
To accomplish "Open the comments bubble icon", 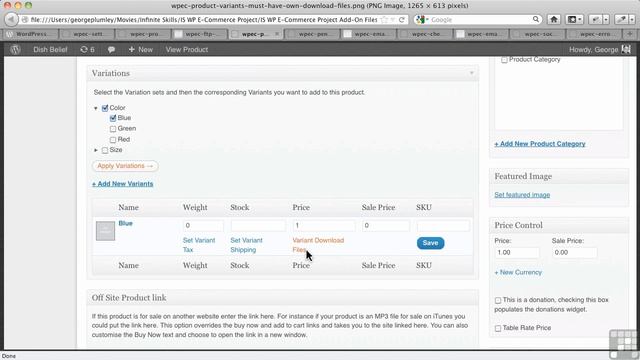I will 111,49.
